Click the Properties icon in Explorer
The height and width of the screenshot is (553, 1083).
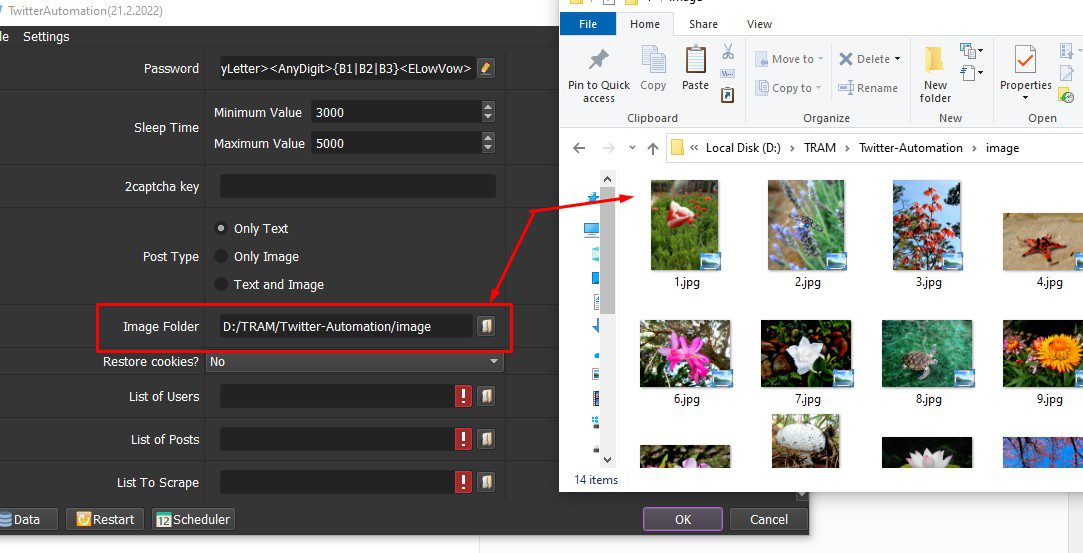(1025, 60)
